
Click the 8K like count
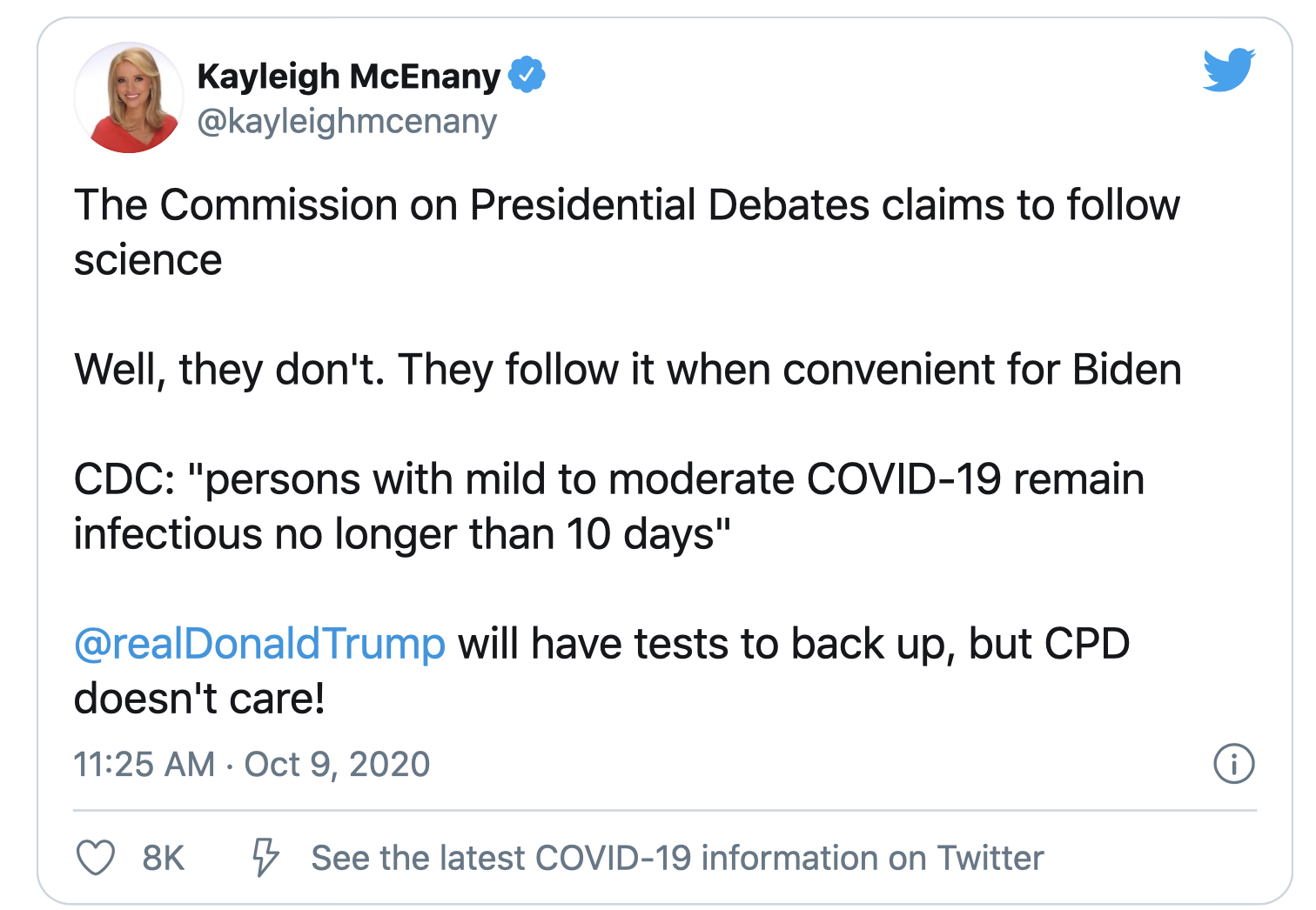164,858
